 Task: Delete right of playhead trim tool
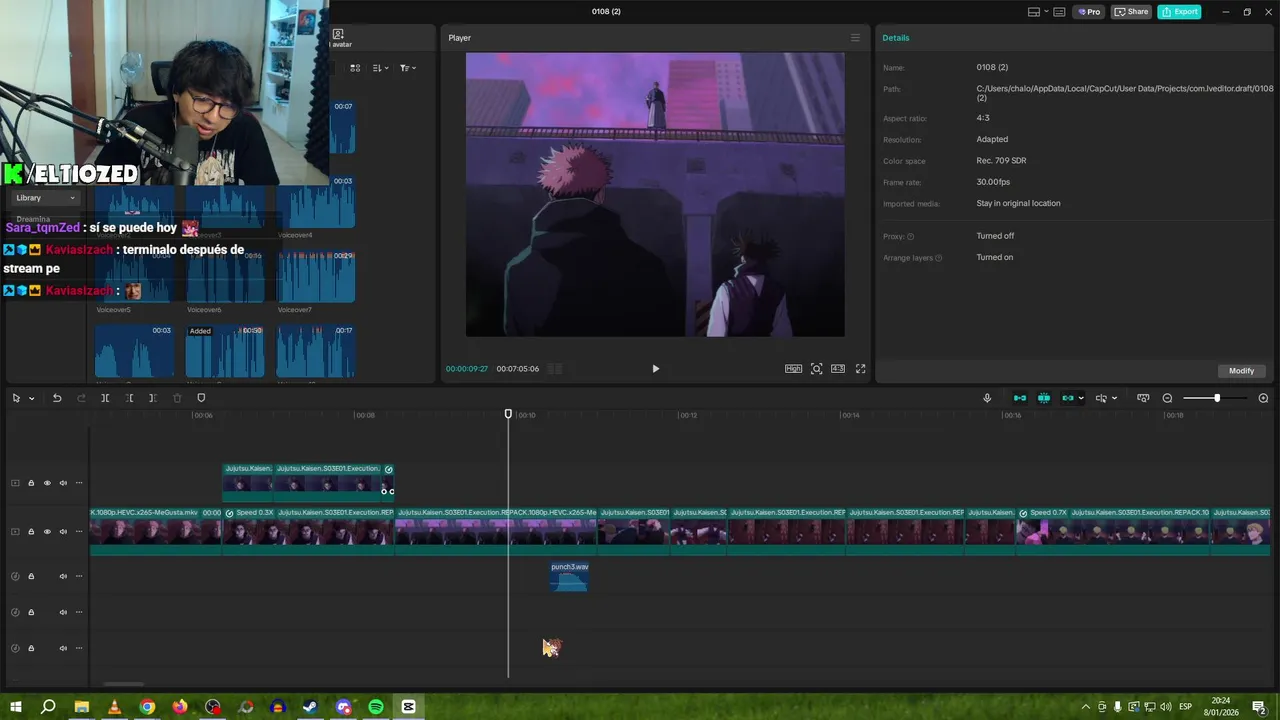152,398
